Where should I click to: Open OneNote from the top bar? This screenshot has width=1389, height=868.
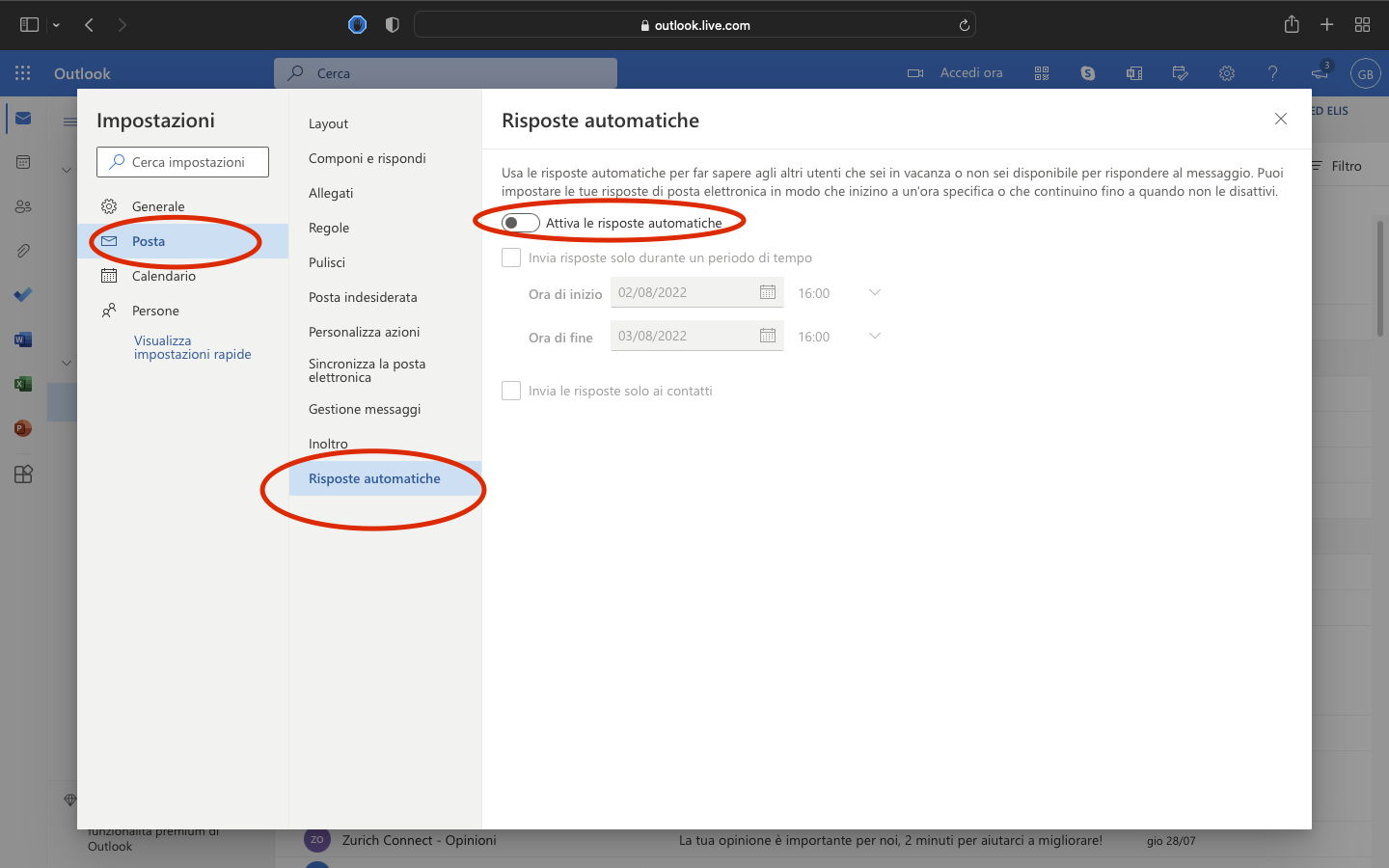coord(1133,72)
